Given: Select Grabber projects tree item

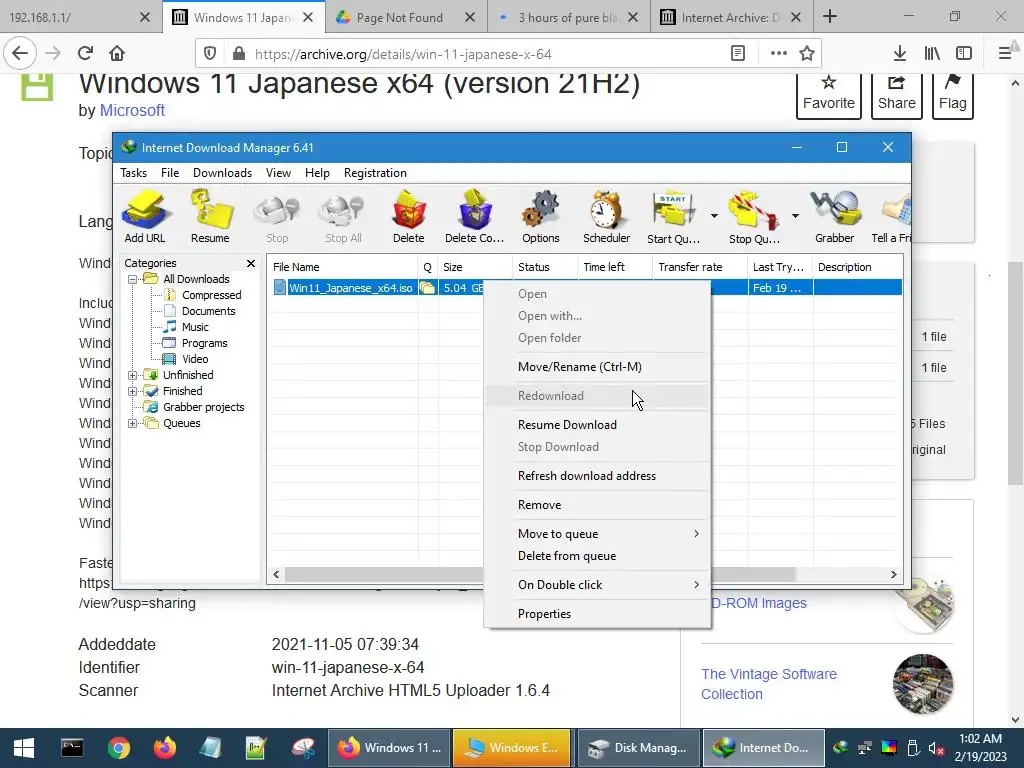Looking at the screenshot, I should [x=203, y=408].
